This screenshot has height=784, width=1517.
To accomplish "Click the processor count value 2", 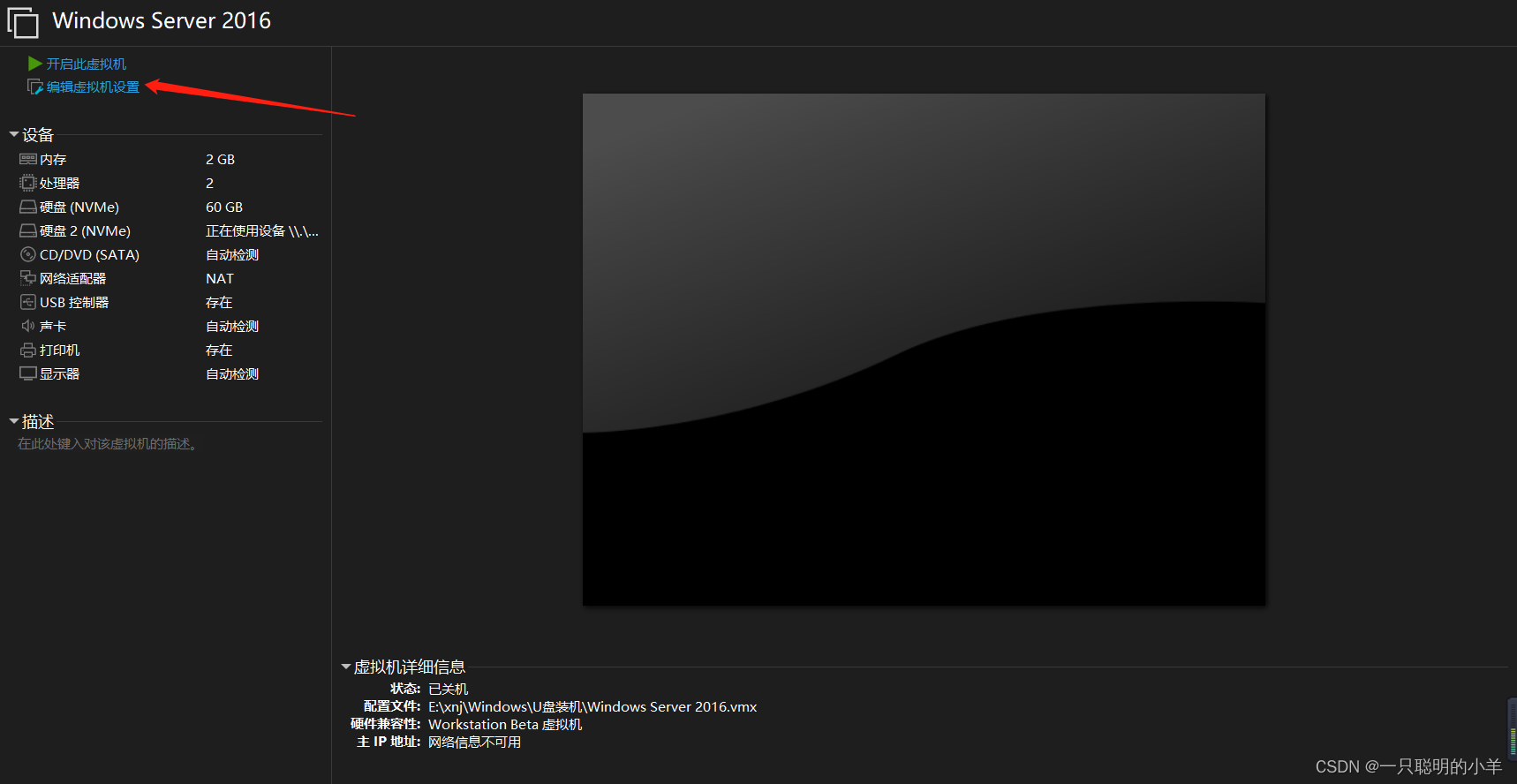I will coord(210,184).
